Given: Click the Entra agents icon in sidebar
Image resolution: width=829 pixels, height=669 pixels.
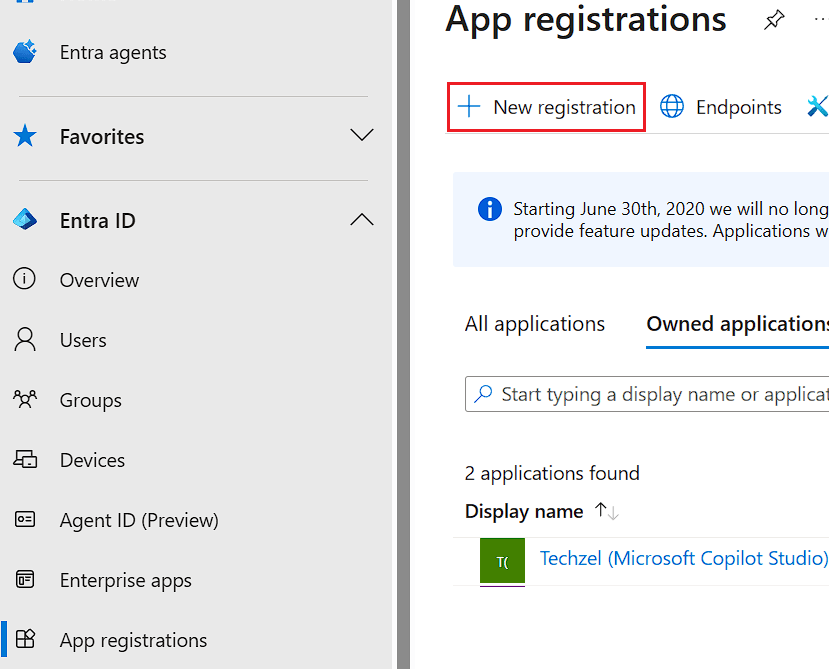Looking at the screenshot, I should click(x=25, y=52).
